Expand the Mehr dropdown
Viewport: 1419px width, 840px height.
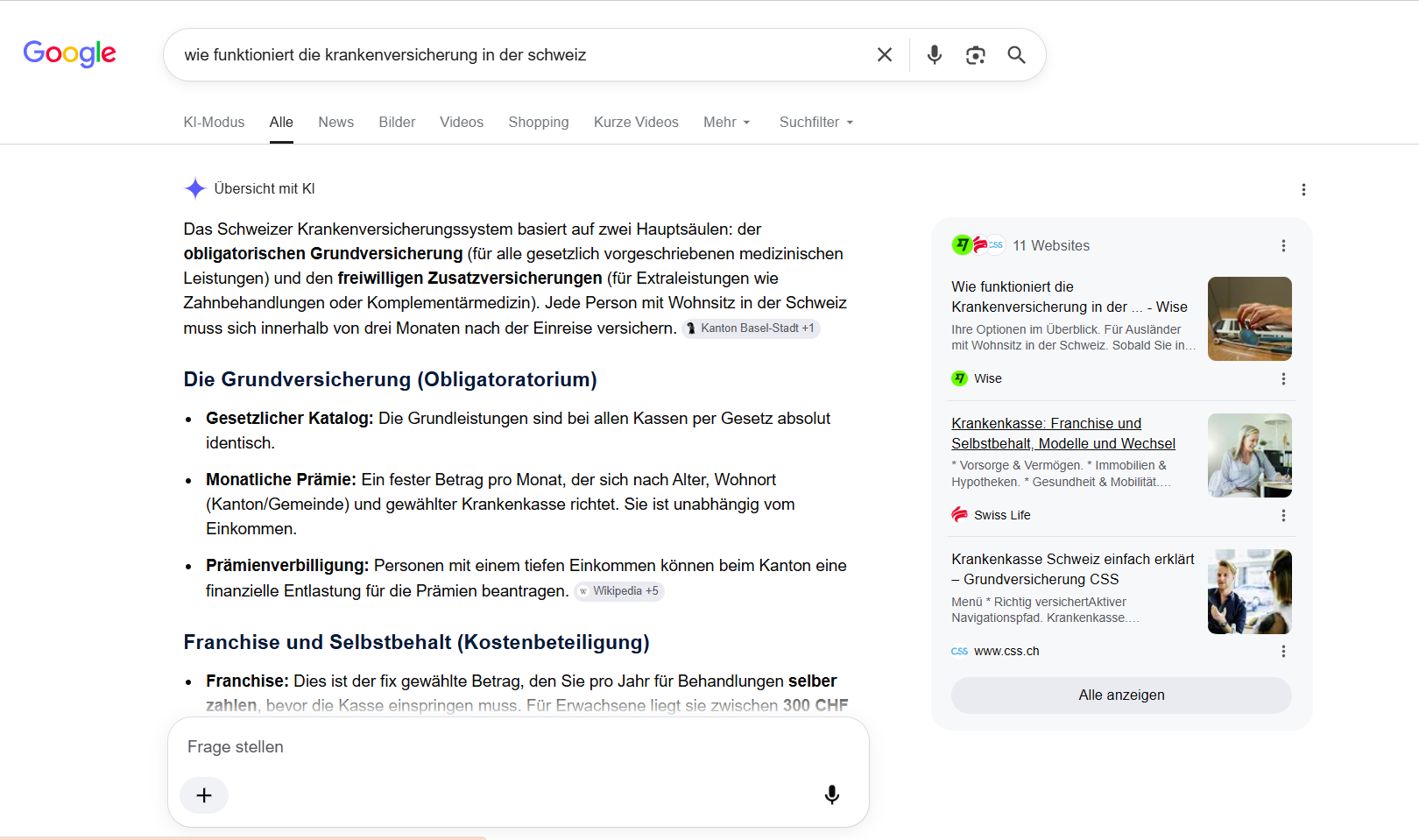pos(727,123)
